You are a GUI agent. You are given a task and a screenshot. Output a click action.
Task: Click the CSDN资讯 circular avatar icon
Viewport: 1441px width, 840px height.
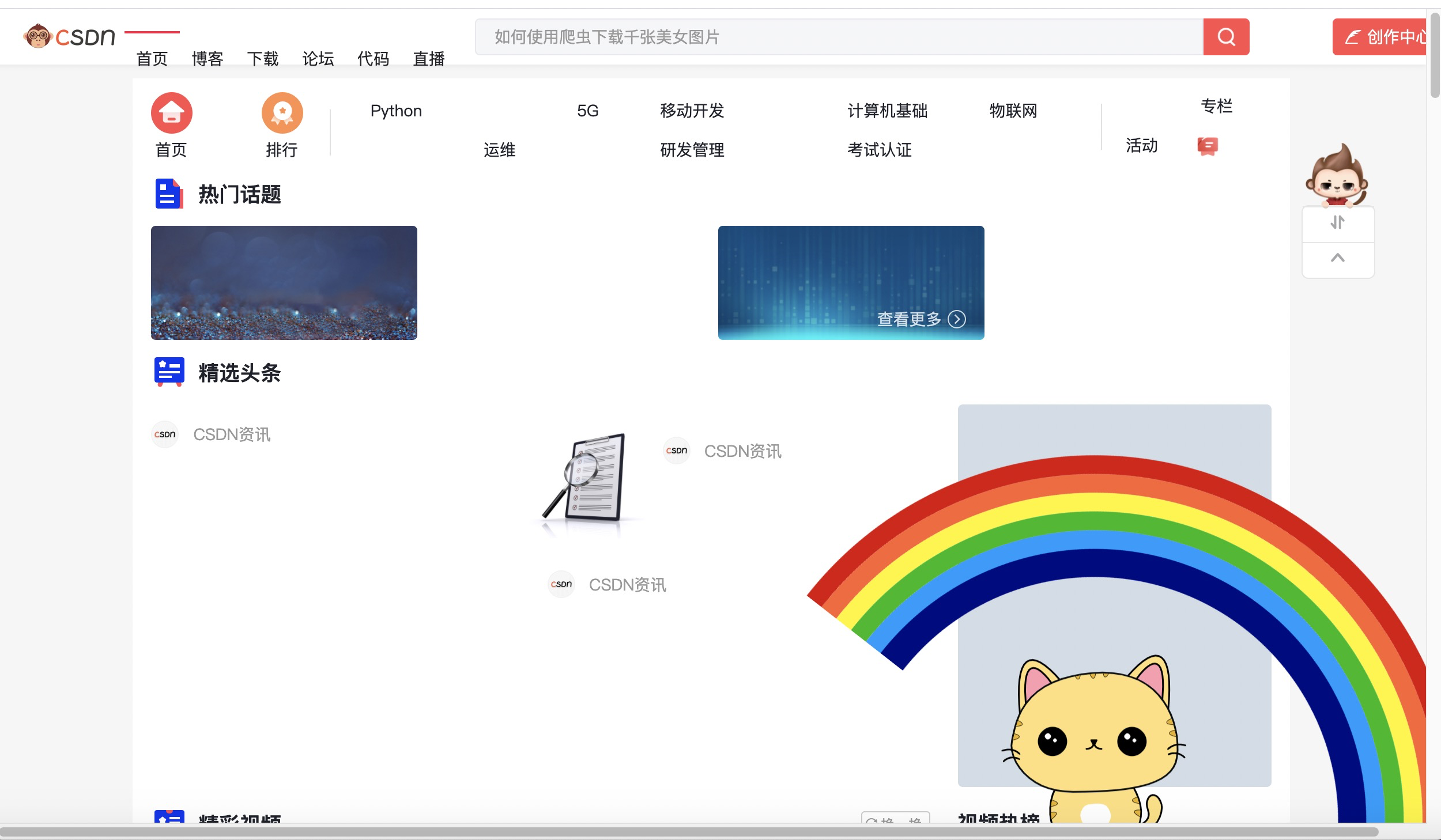(x=165, y=434)
